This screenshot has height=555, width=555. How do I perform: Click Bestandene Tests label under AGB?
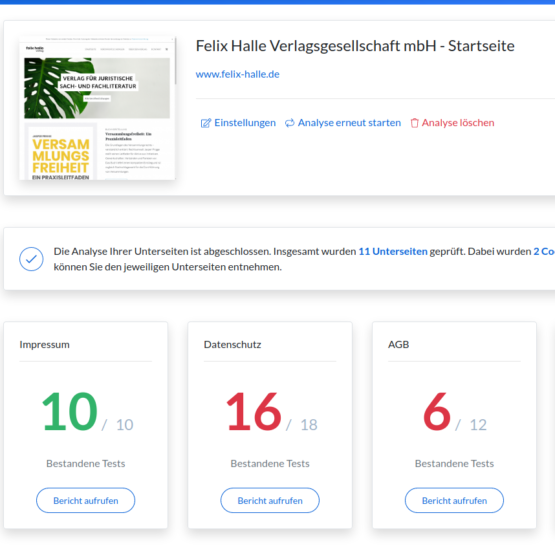pyautogui.click(x=454, y=463)
